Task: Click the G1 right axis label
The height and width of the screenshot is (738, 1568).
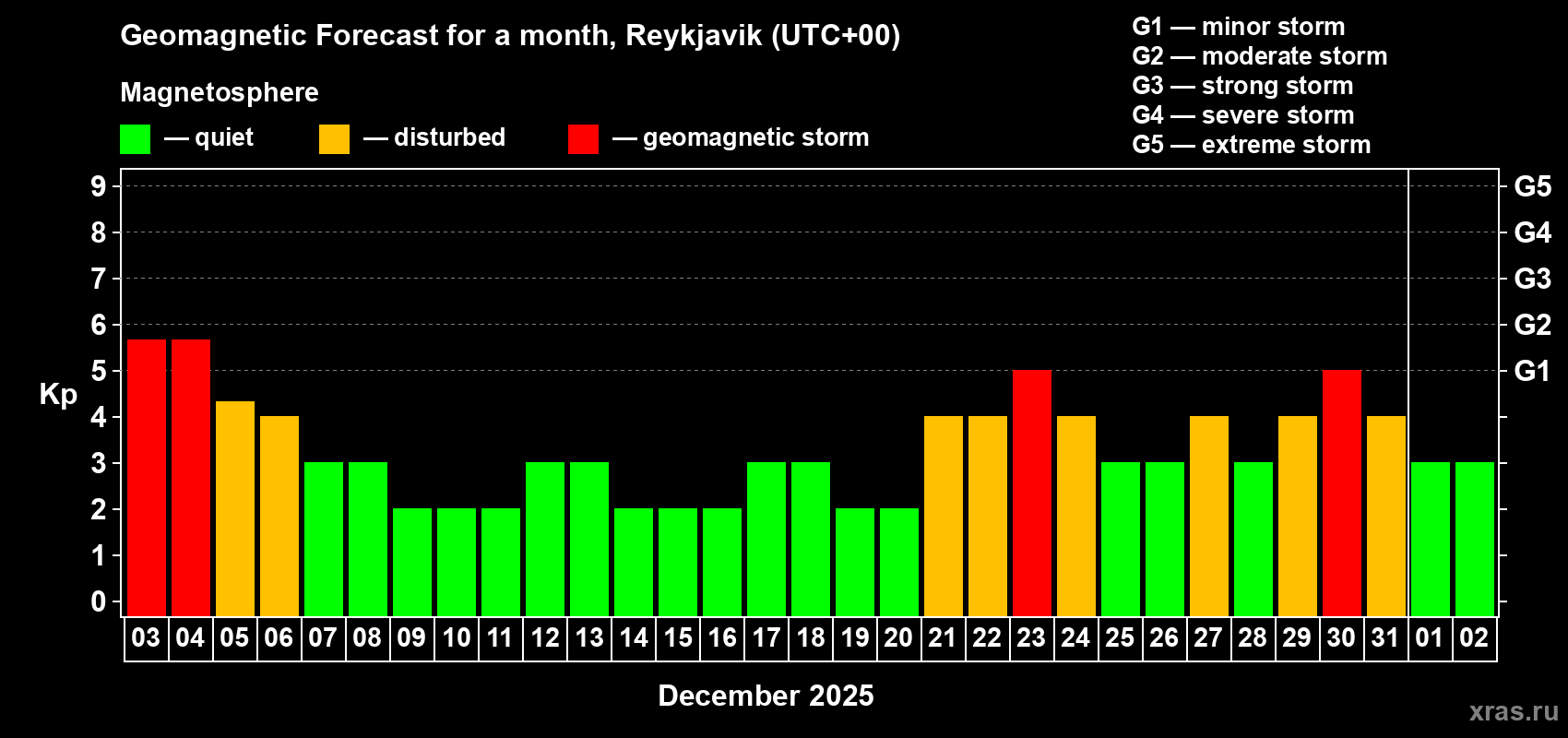Action: 1533,371
